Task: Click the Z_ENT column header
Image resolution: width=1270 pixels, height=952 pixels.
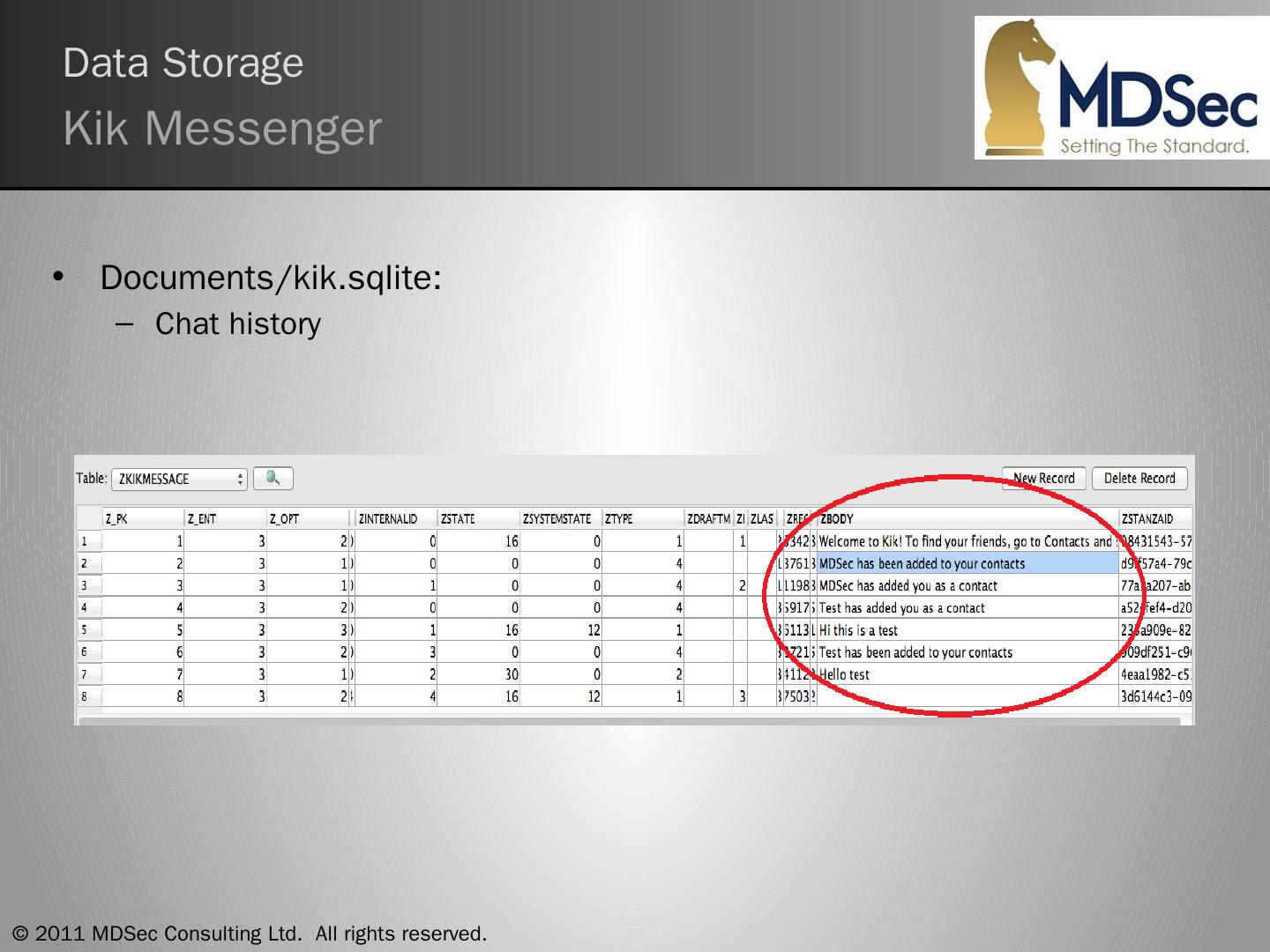Action: (x=225, y=519)
